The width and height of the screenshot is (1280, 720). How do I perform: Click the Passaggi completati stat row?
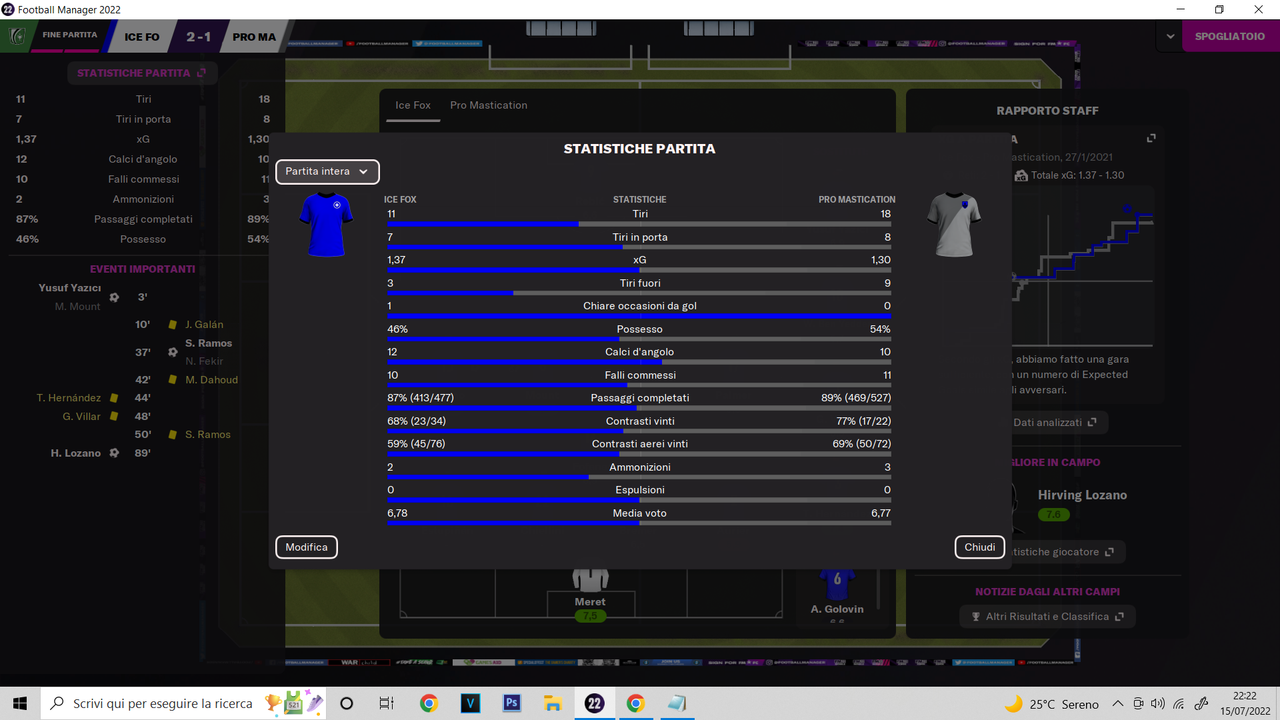pos(639,400)
